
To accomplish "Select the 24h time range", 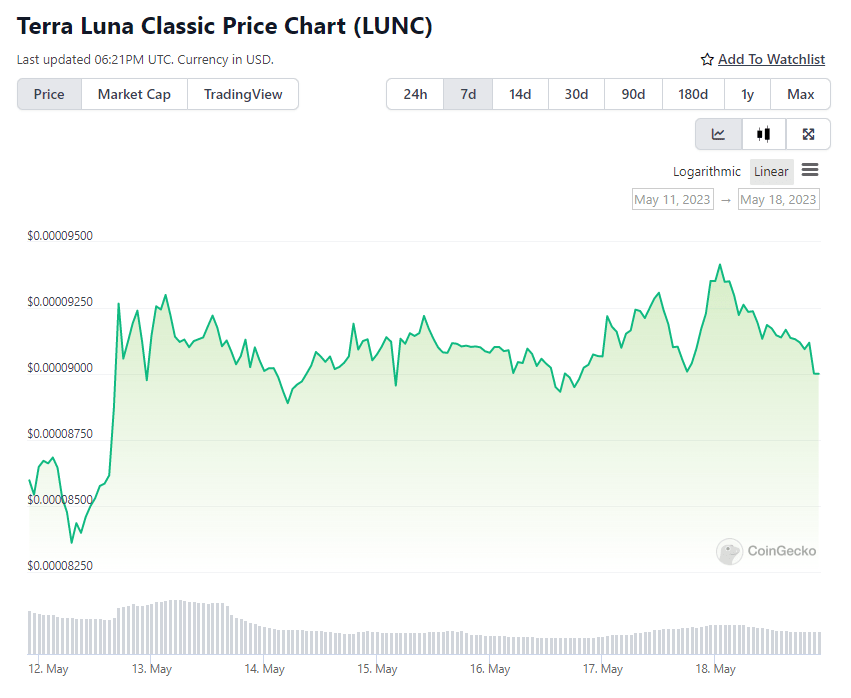I will (415, 94).
